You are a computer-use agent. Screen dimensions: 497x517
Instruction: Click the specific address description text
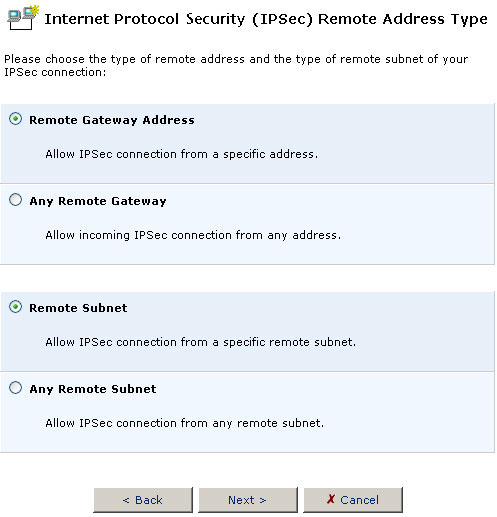(x=182, y=154)
